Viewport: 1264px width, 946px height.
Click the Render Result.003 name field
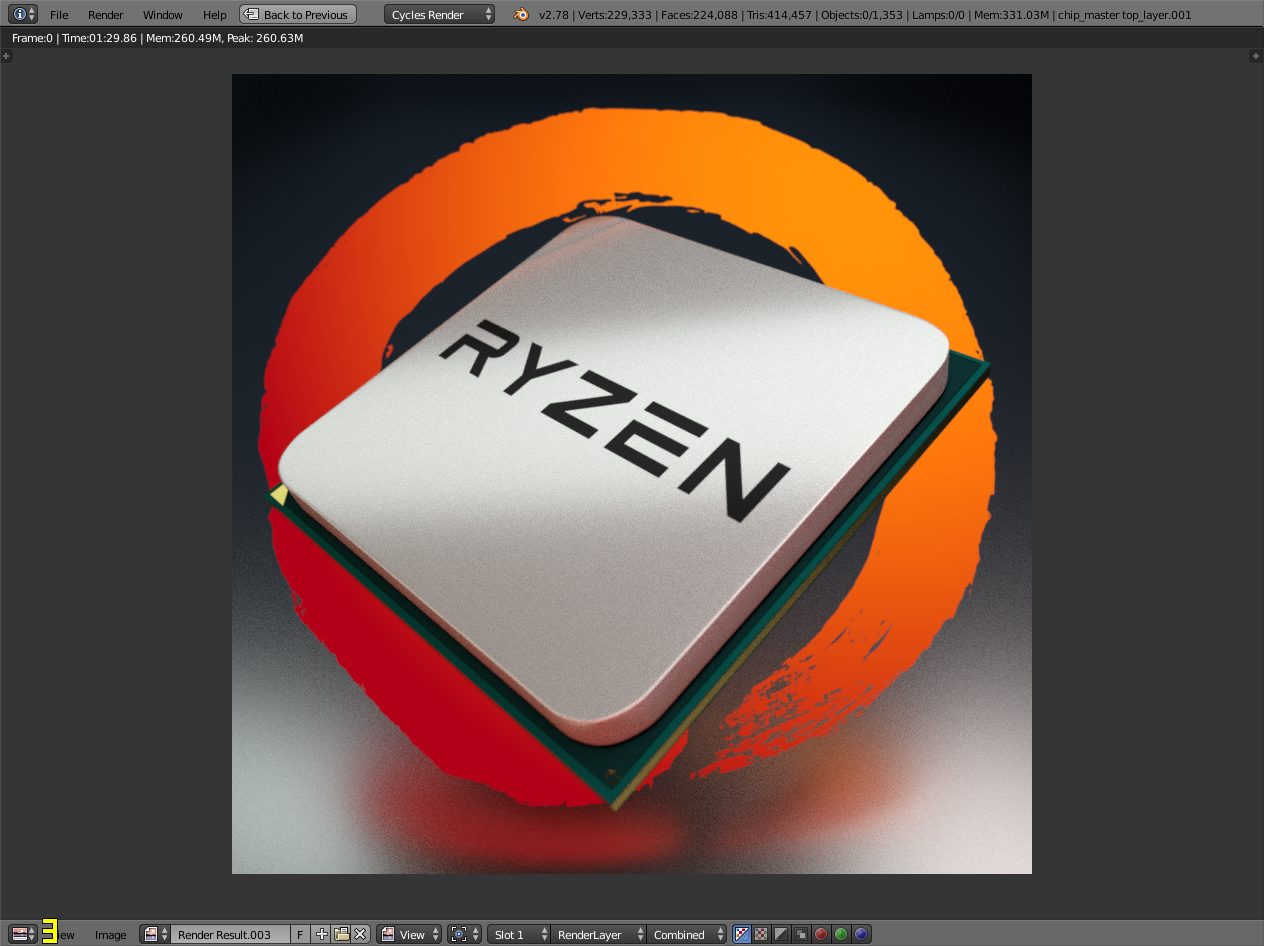click(231, 934)
